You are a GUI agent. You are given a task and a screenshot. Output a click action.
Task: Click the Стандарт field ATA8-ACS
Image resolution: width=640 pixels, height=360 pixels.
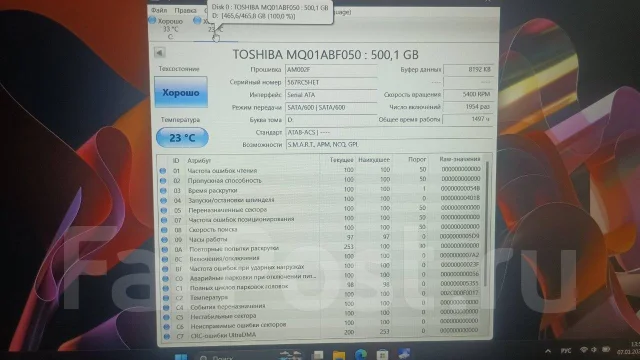[x=389, y=132]
